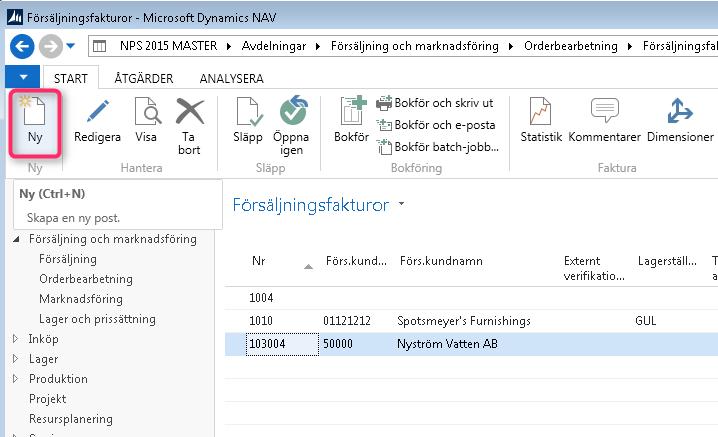
Task: Expand the Produktion tree node
Action: pyautogui.click(x=16, y=378)
